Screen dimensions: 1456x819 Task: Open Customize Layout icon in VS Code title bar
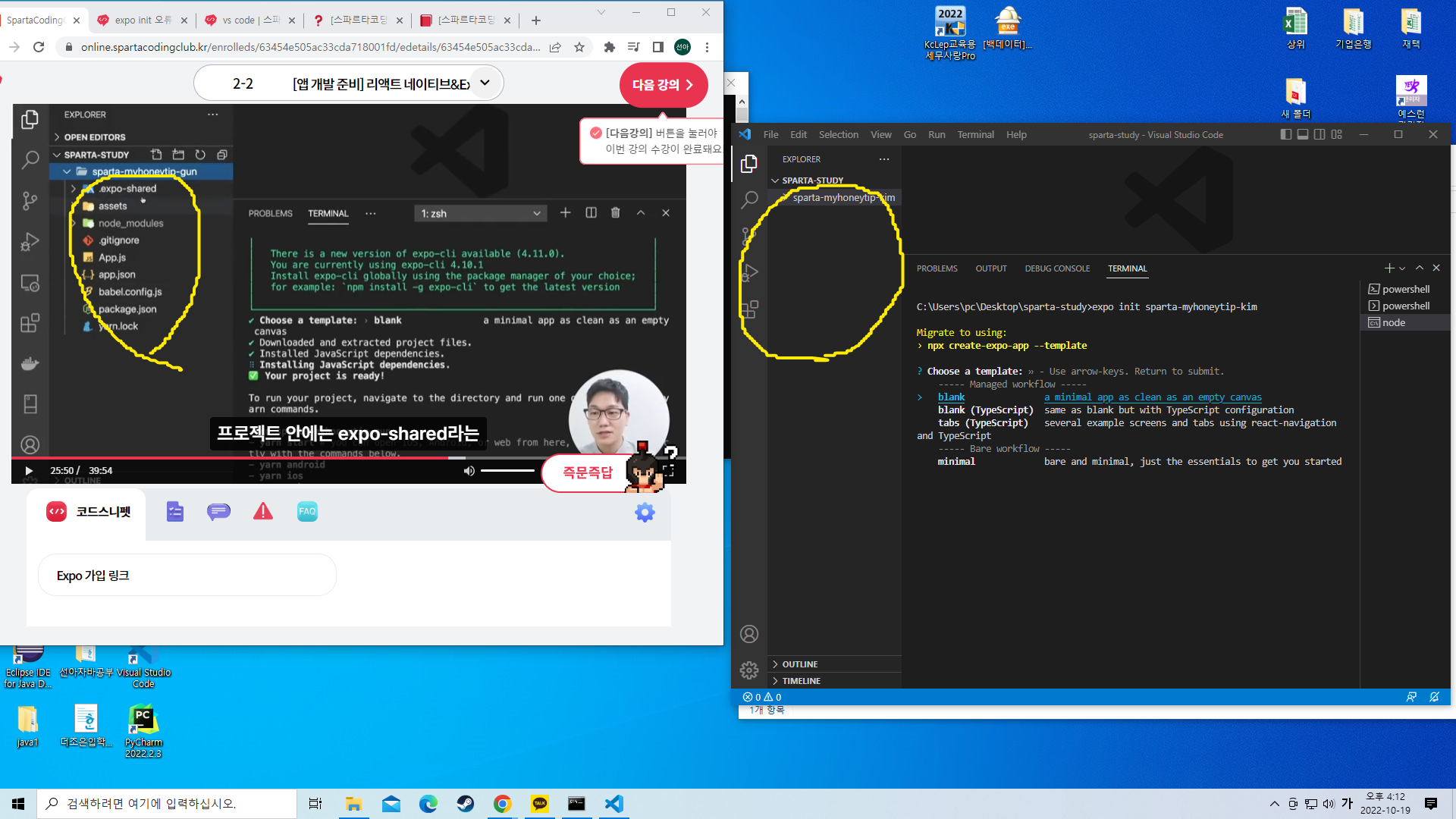pyautogui.click(x=1336, y=134)
